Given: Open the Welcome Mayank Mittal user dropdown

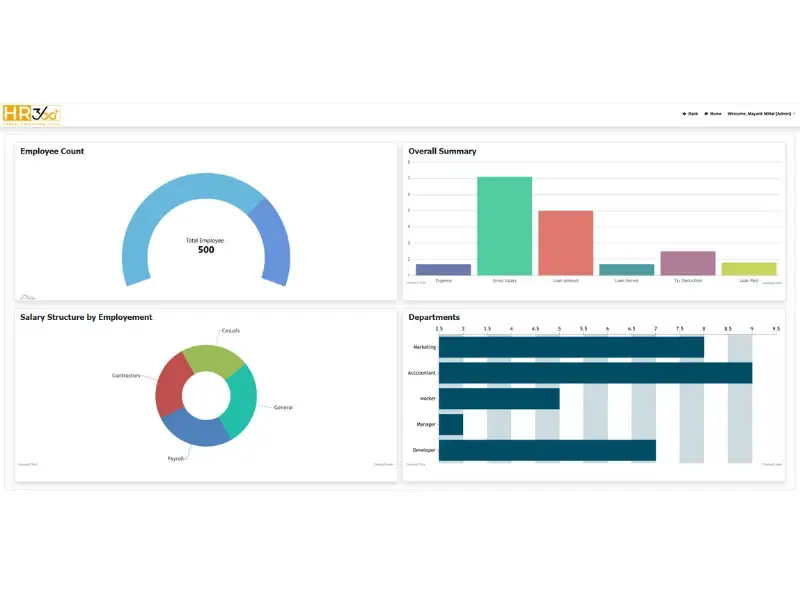Looking at the screenshot, I should tap(761, 114).
